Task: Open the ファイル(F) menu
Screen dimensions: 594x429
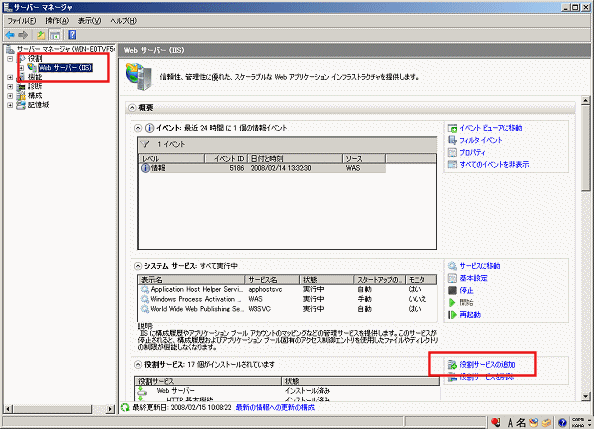Action: point(22,21)
